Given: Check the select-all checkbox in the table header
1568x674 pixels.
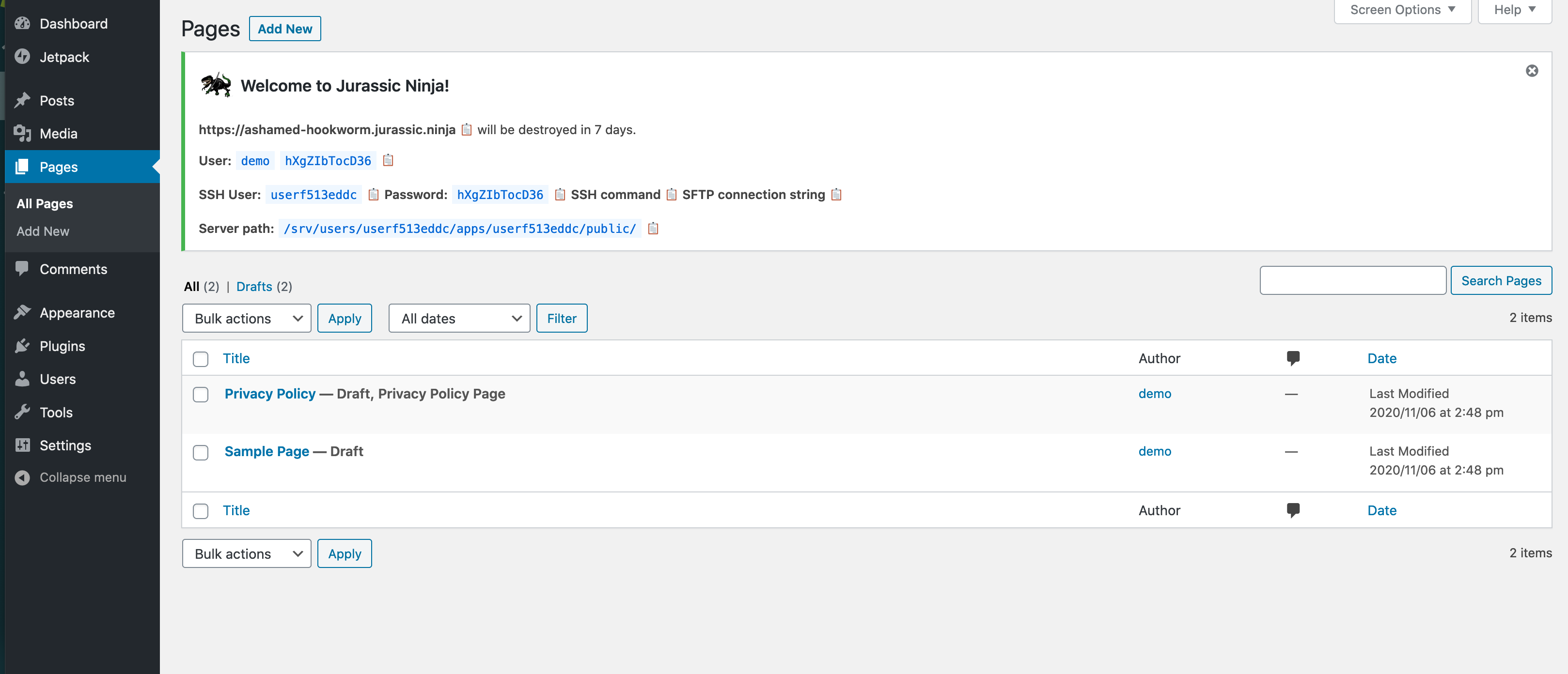Looking at the screenshot, I should 200,359.
